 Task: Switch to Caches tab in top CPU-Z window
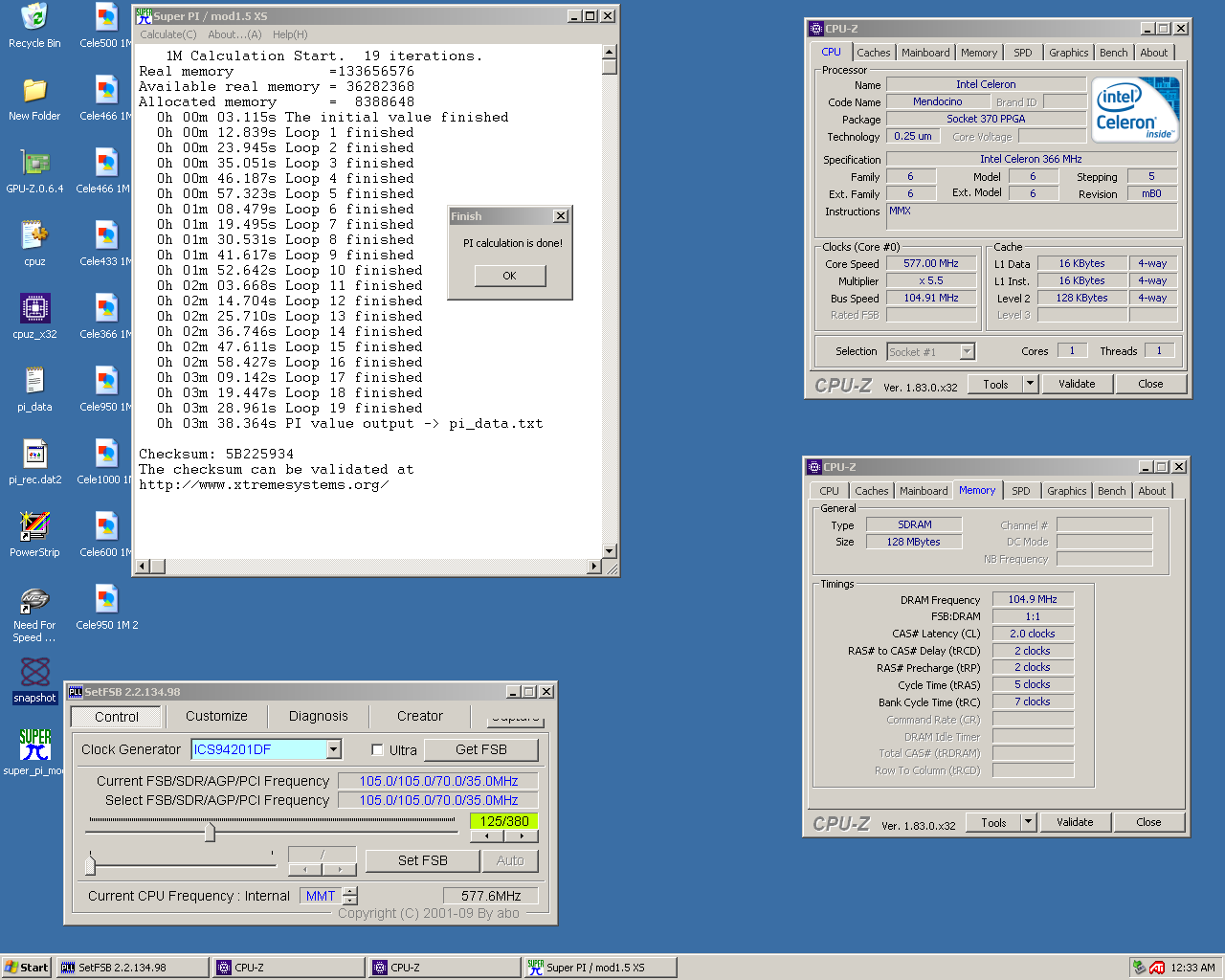[874, 53]
